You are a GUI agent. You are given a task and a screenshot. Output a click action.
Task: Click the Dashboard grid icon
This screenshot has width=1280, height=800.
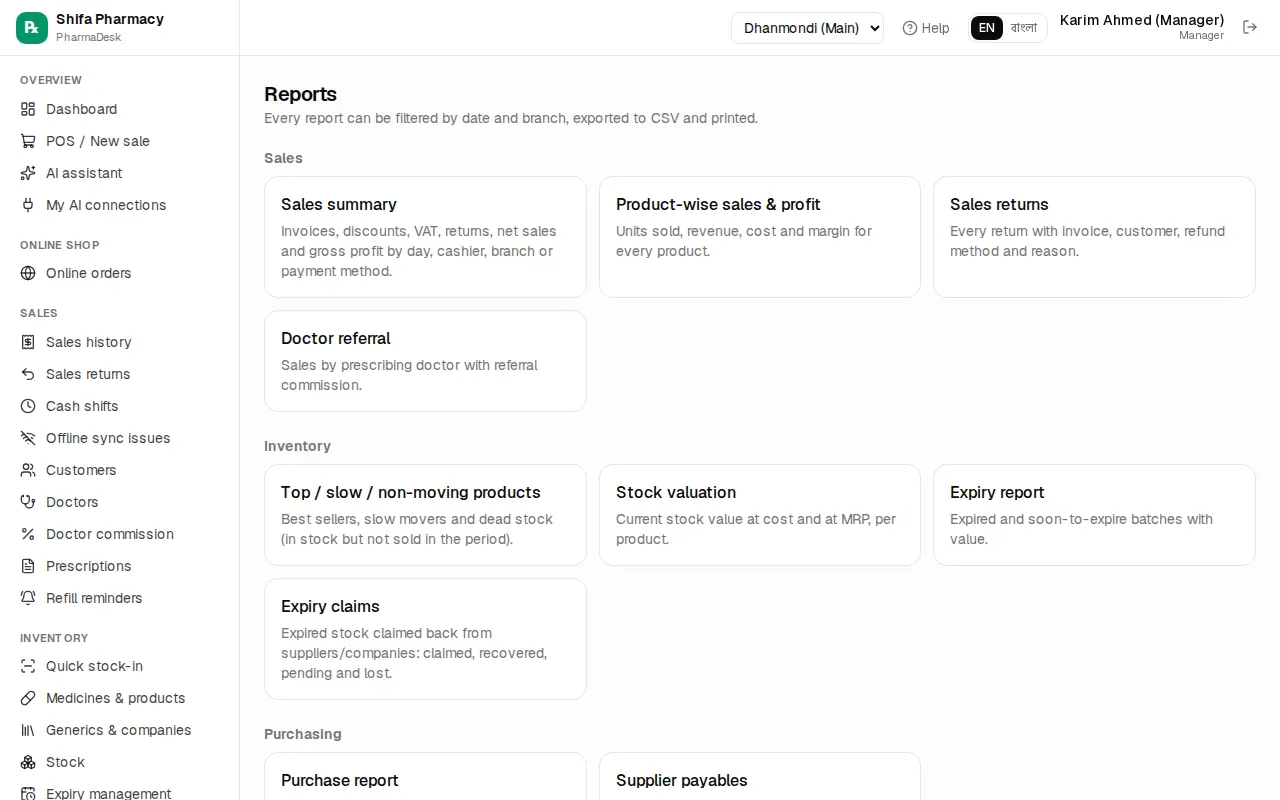[x=28, y=109]
